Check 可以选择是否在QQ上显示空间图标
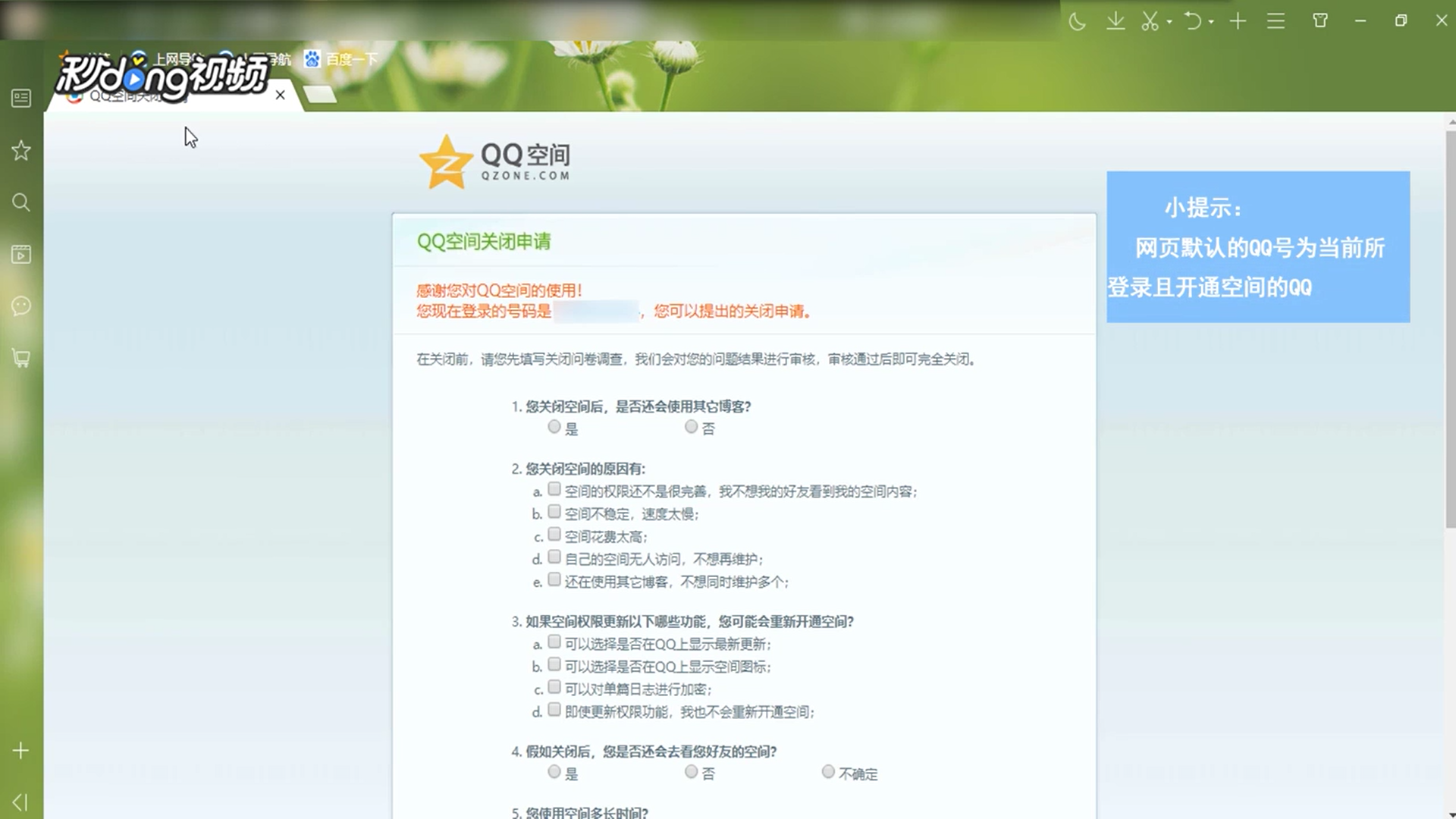The width and height of the screenshot is (1456, 819). (x=554, y=665)
